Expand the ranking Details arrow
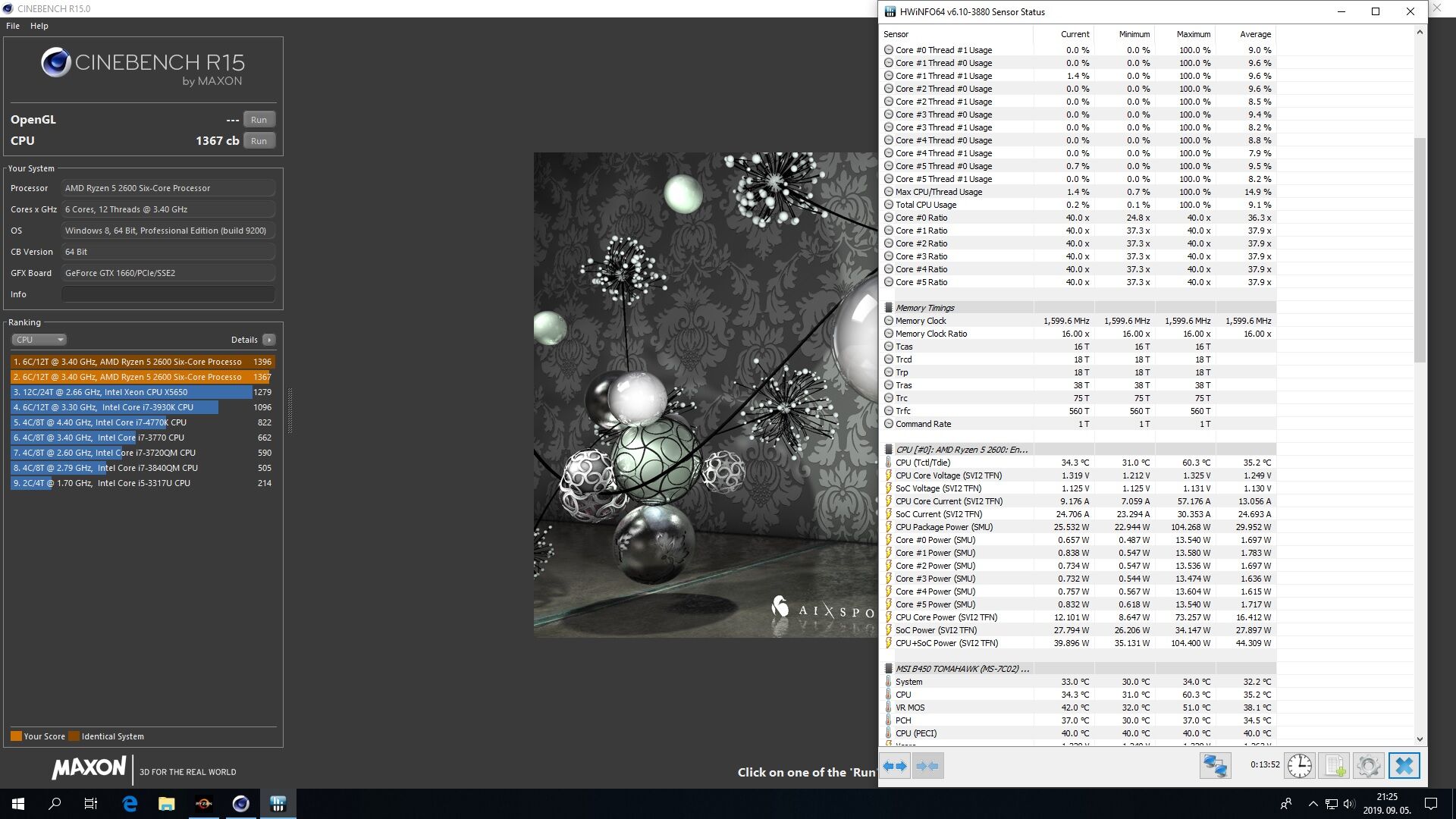 coord(268,340)
